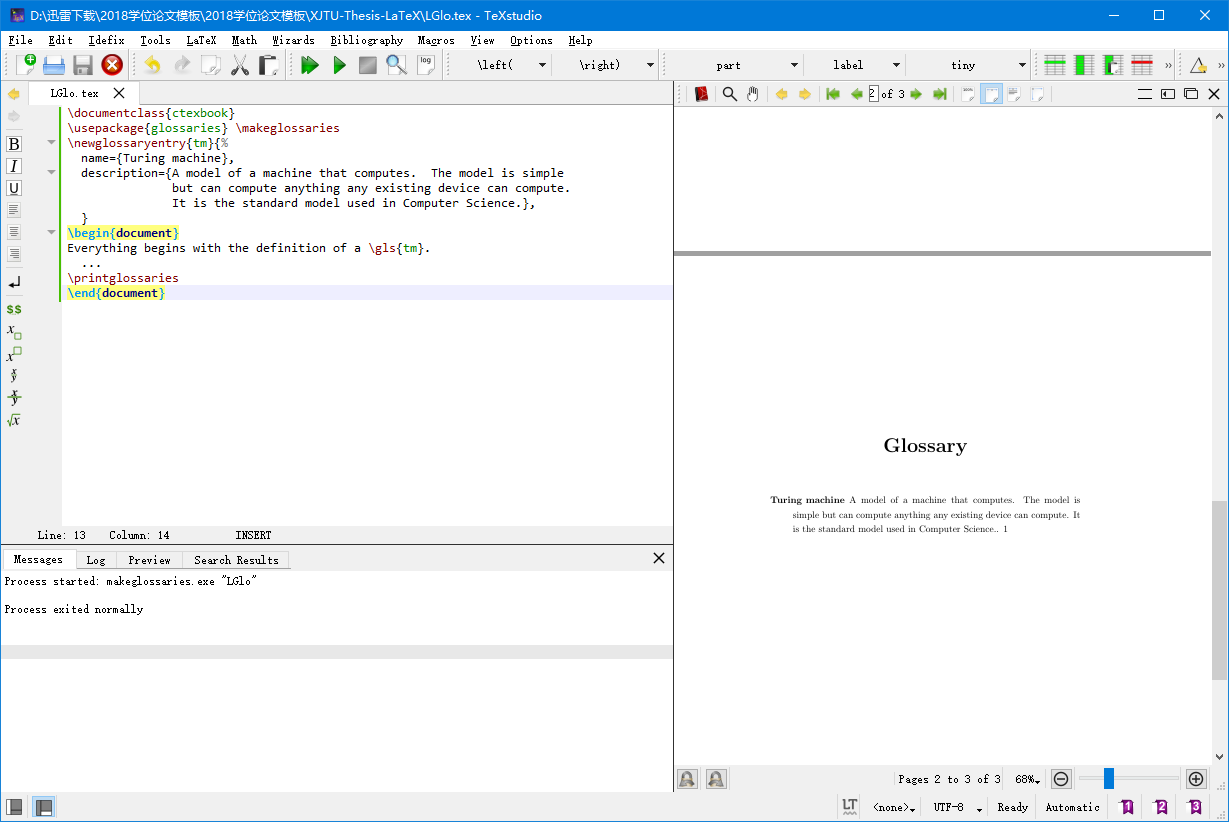Toggle bookmark 3 in status bar

pos(1195,807)
